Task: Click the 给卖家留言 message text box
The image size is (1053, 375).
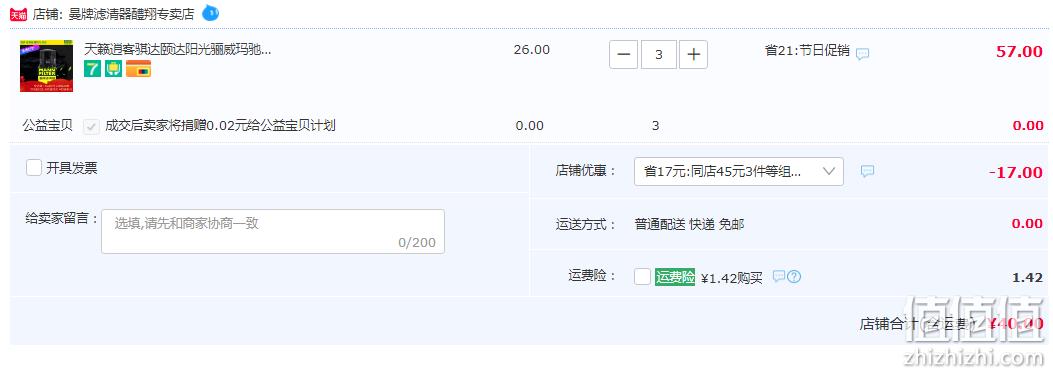Action: coord(273,231)
